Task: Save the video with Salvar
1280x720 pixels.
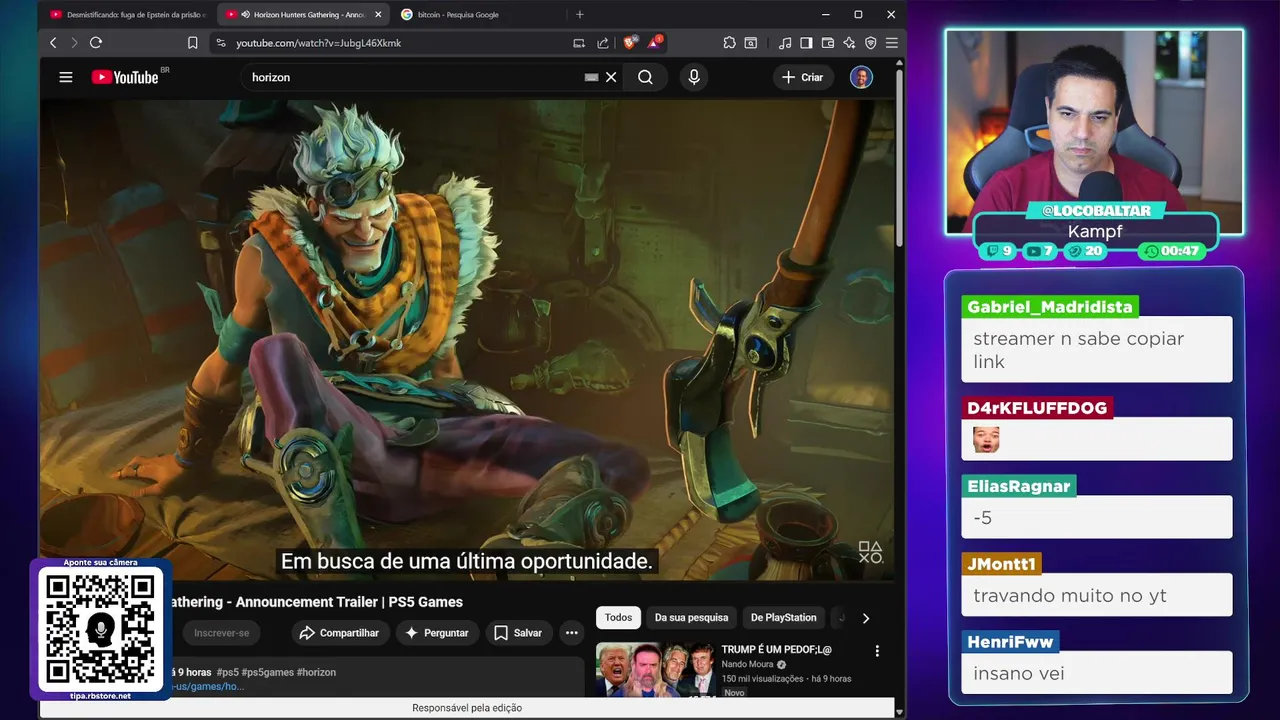Action: (x=517, y=633)
